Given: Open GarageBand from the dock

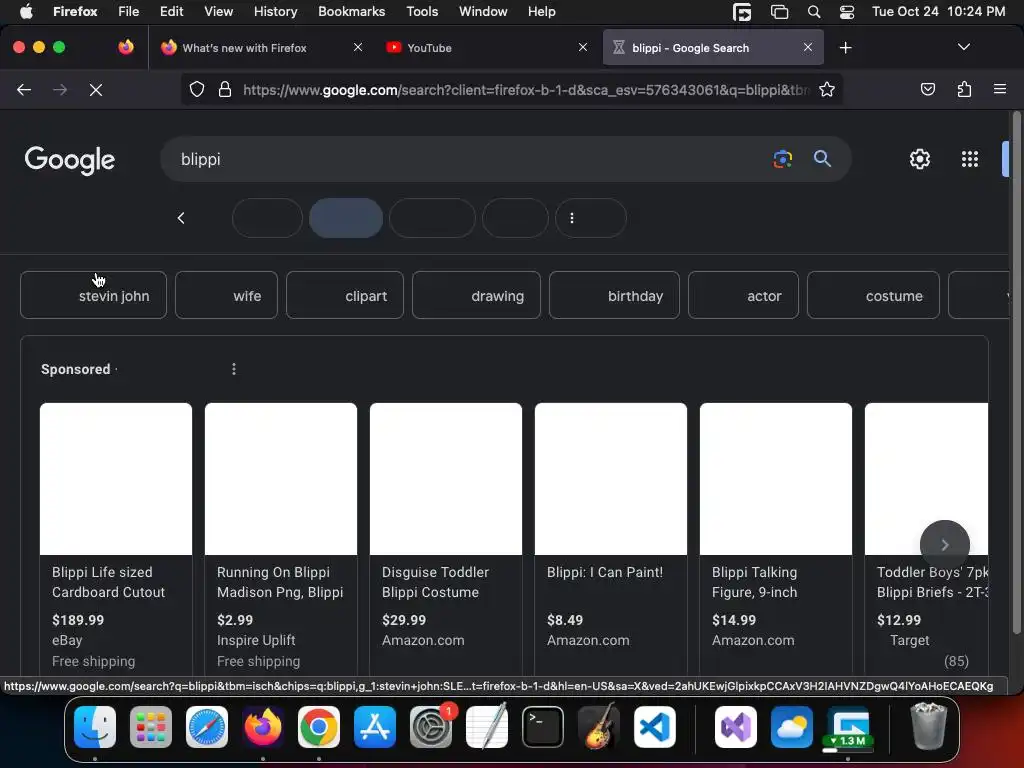Looking at the screenshot, I should 598,727.
